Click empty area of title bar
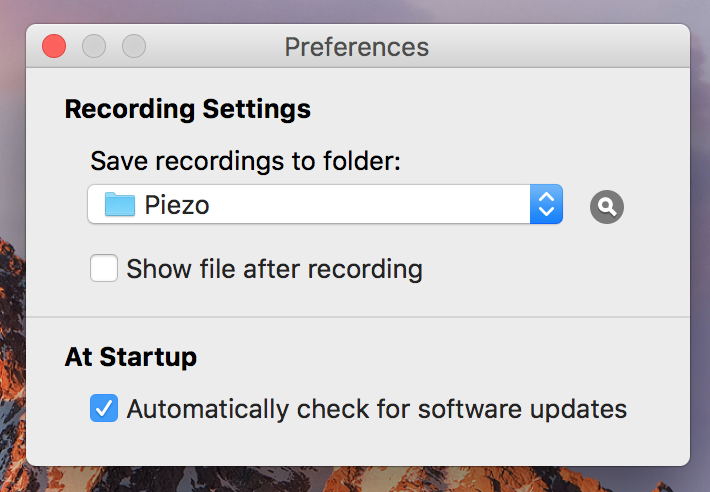Image resolution: width=710 pixels, height=492 pixels. pos(557,46)
